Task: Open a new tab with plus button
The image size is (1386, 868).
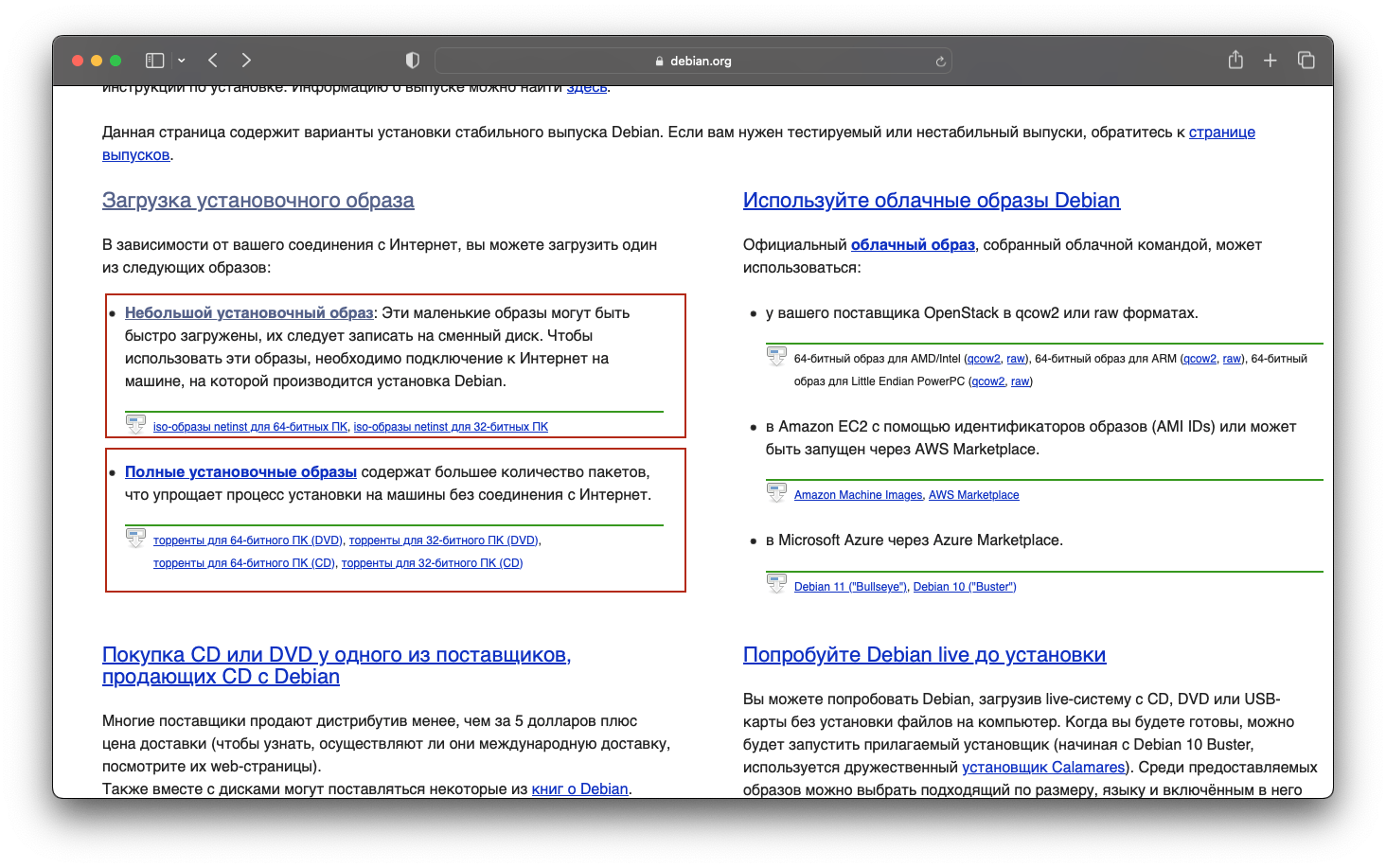Action: point(1270,61)
